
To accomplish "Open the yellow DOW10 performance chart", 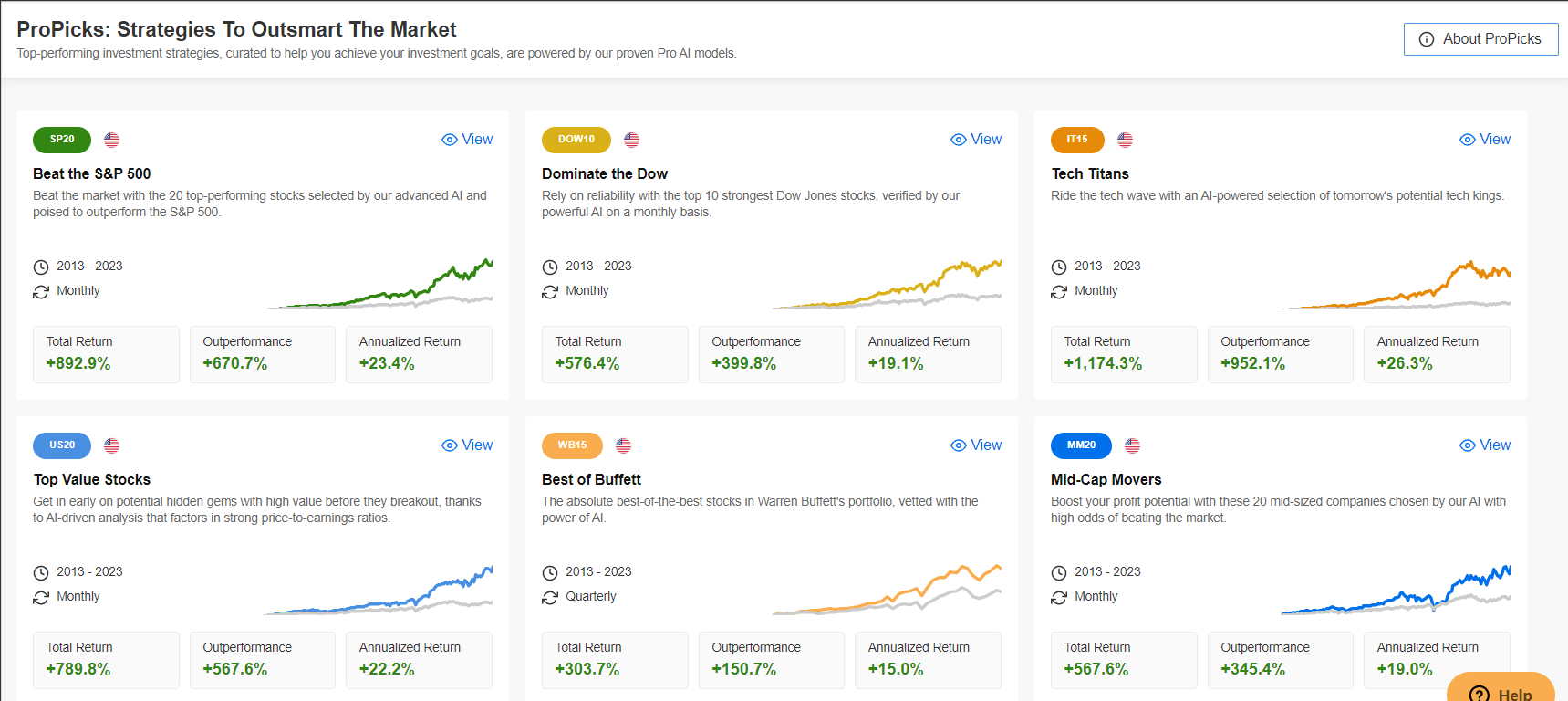I will pos(887,284).
